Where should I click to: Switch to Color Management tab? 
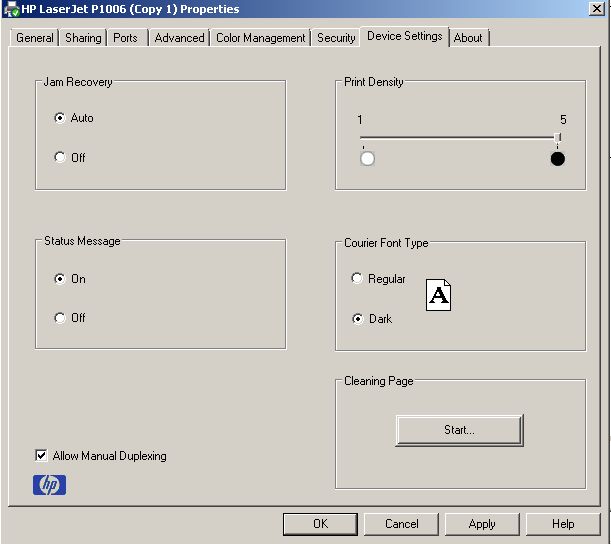[x=260, y=38]
